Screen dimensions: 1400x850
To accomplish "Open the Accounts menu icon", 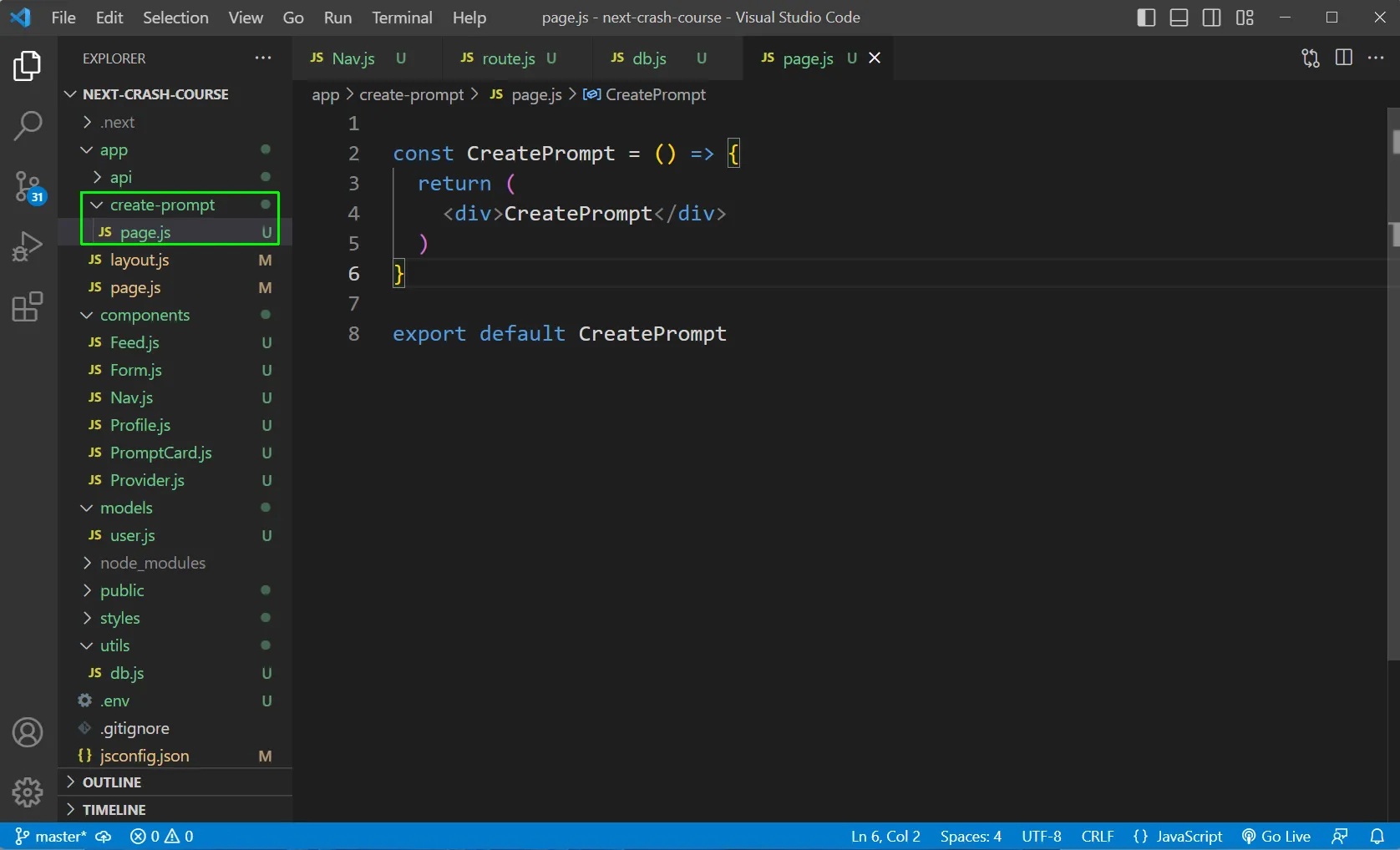I will click(x=28, y=732).
